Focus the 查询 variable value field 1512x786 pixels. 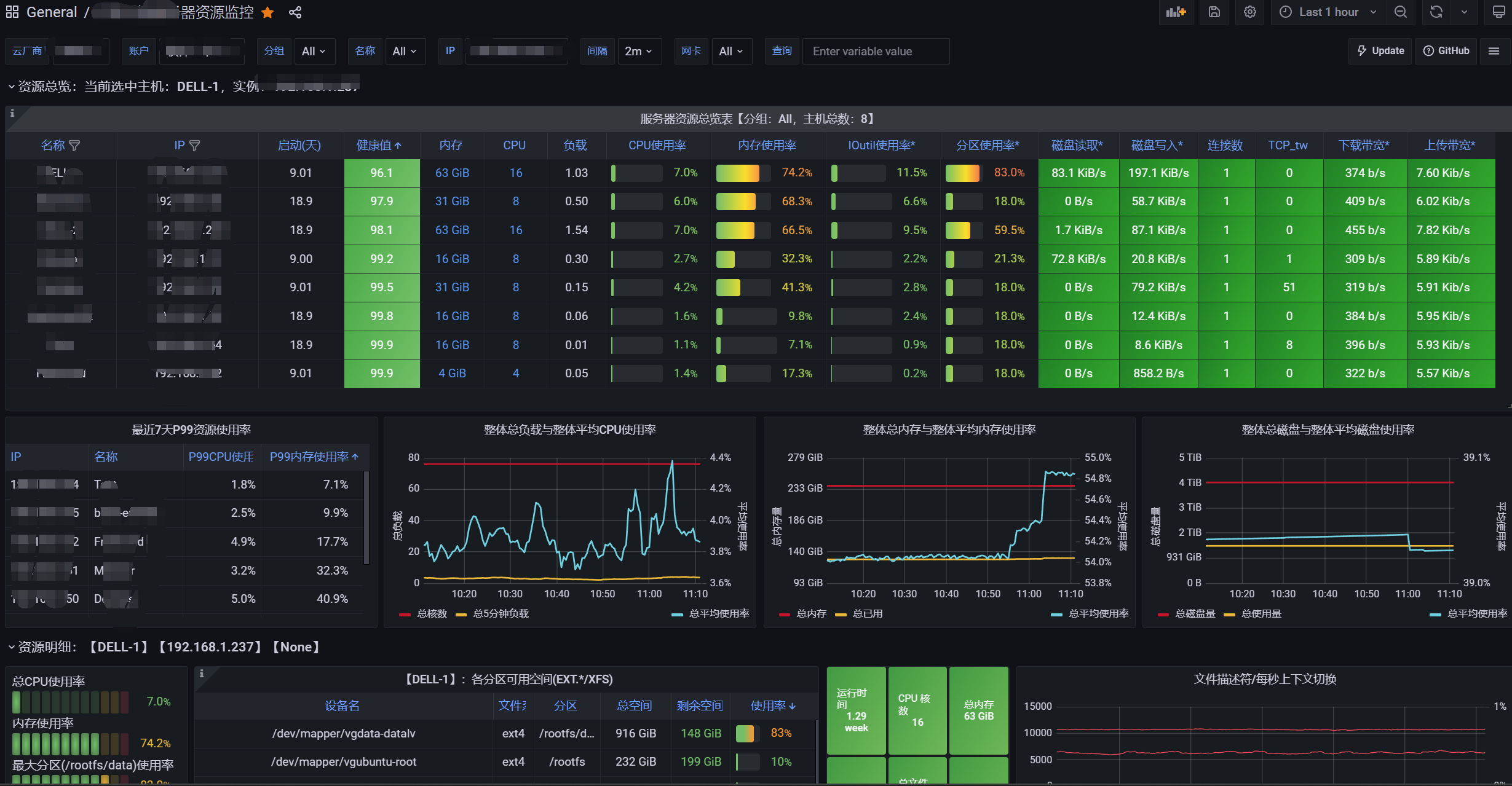coord(876,51)
